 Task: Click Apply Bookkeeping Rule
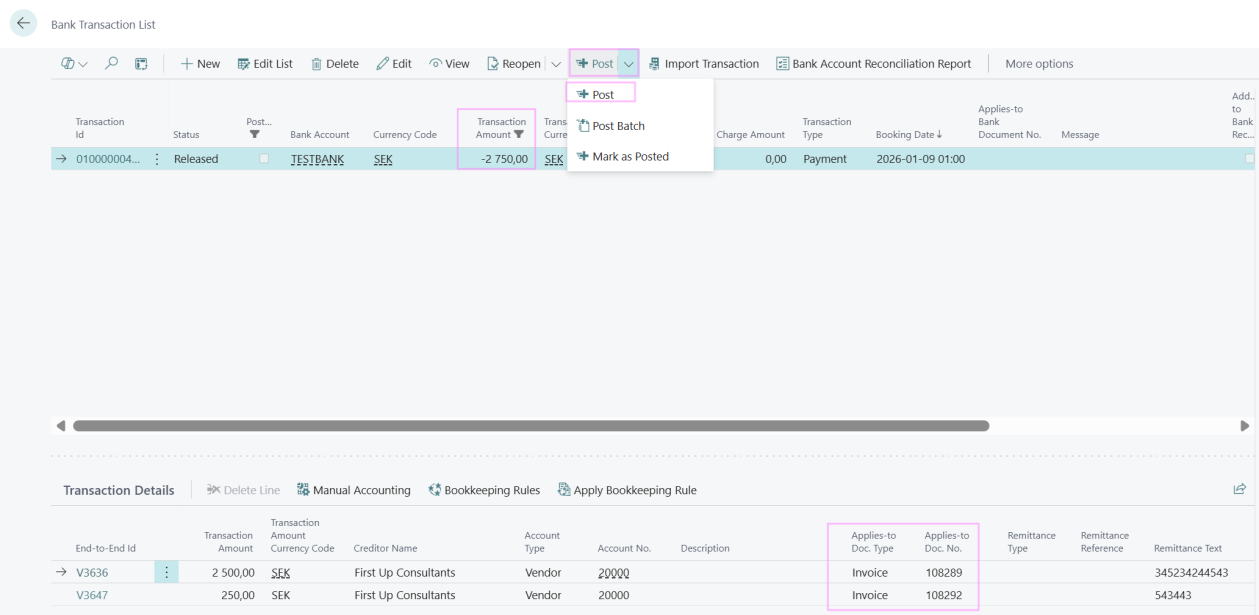627,490
